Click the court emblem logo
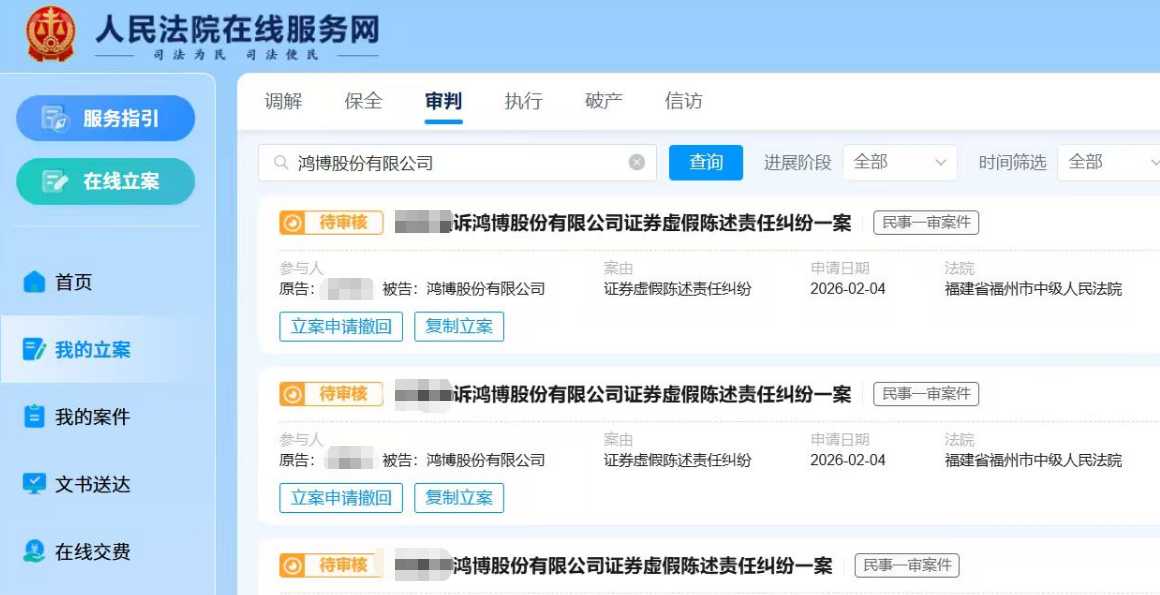 (44, 32)
